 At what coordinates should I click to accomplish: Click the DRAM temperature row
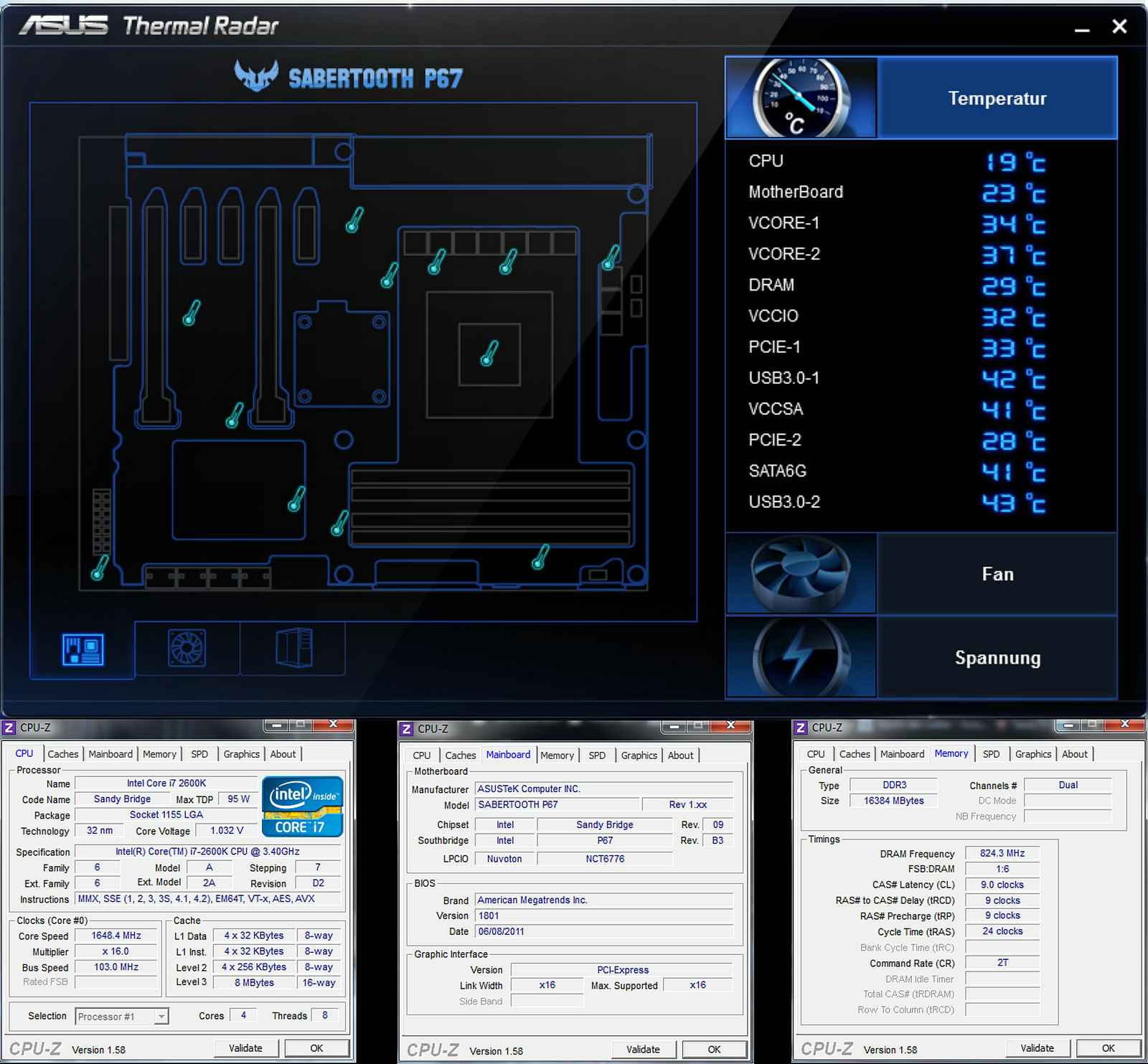click(897, 286)
